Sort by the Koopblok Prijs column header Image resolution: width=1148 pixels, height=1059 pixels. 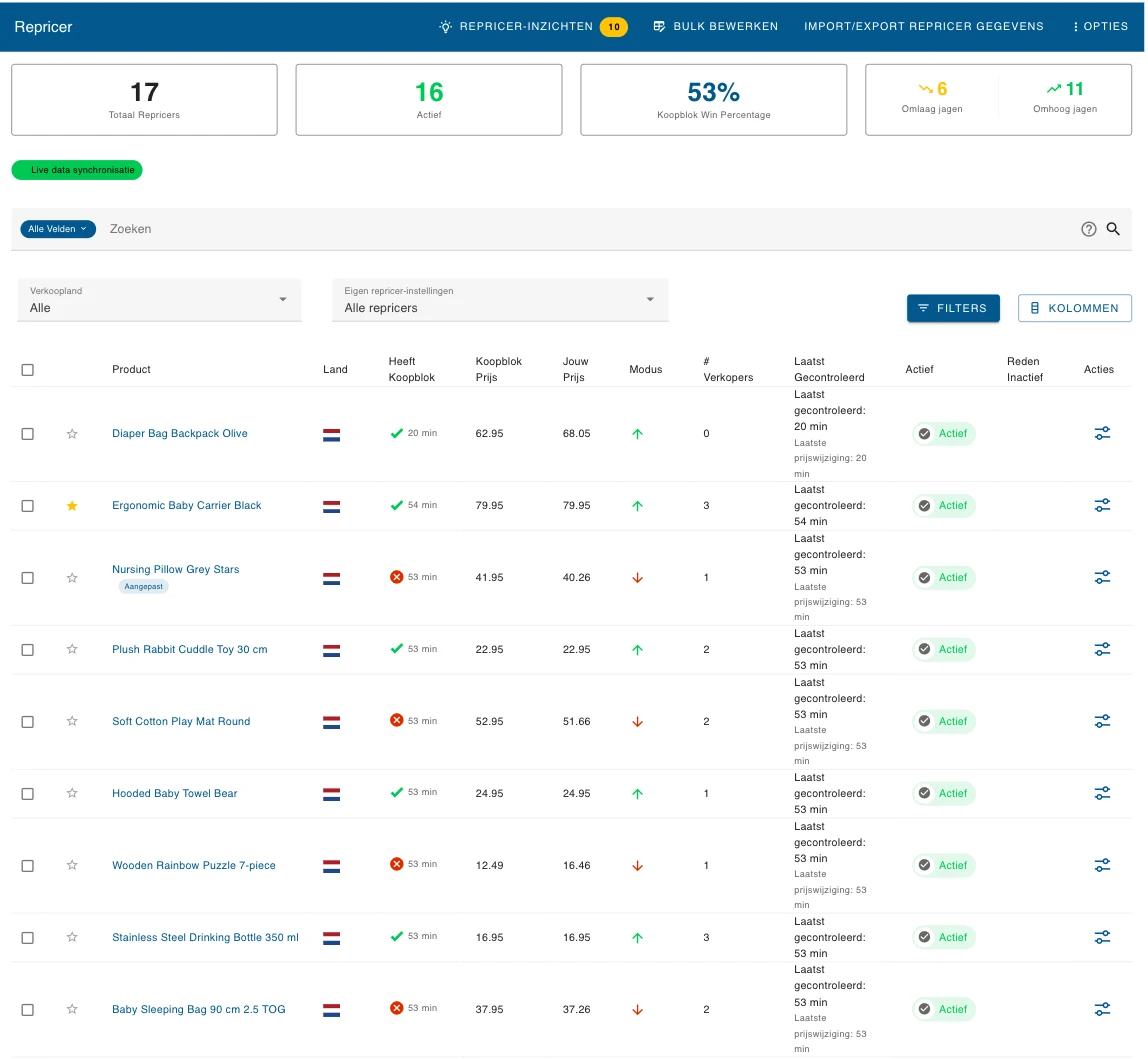point(499,370)
